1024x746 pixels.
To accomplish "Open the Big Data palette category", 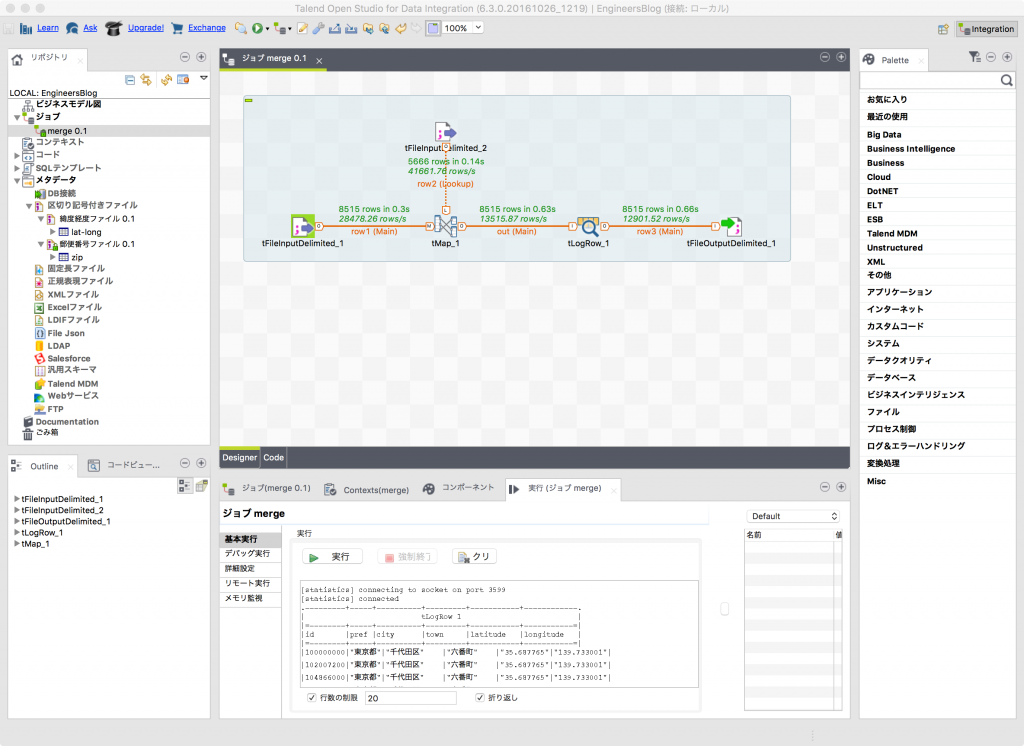I will pyautogui.click(x=884, y=135).
